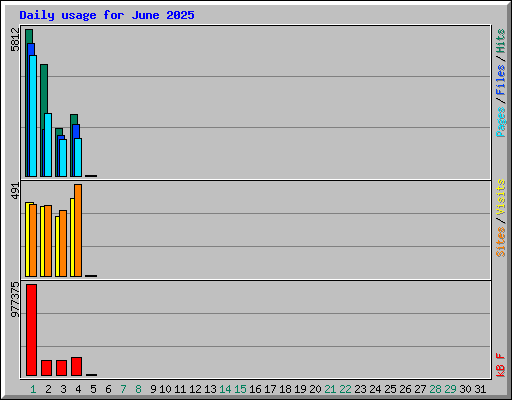Click the 5812 hits axis value

15,40
